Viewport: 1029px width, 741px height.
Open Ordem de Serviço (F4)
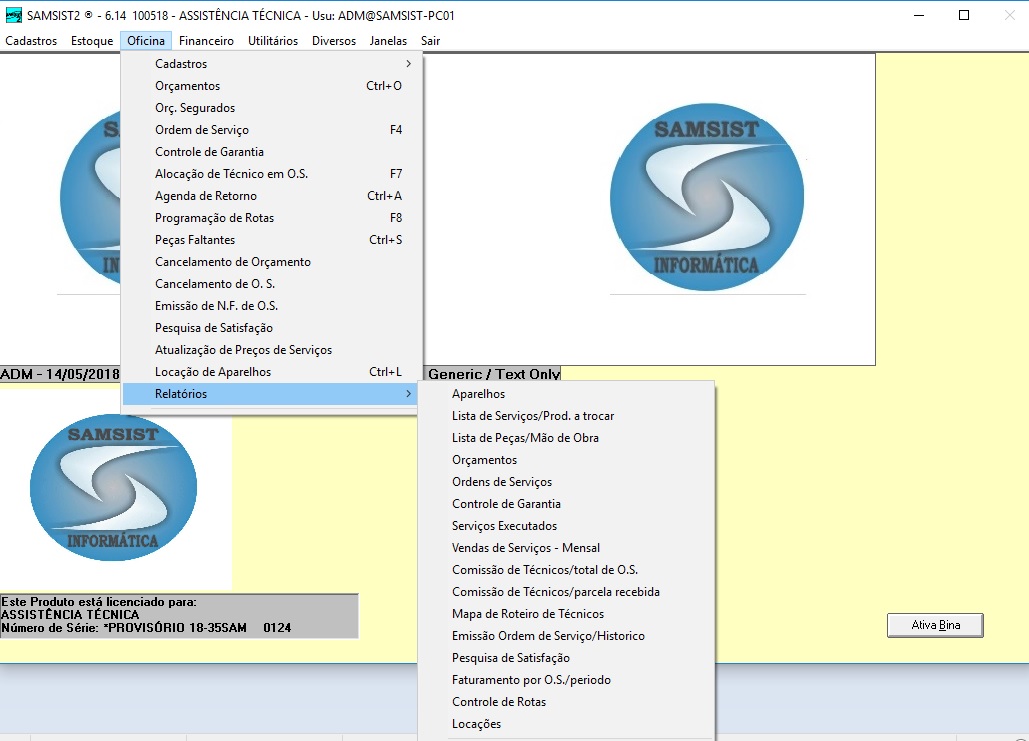tap(270, 130)
